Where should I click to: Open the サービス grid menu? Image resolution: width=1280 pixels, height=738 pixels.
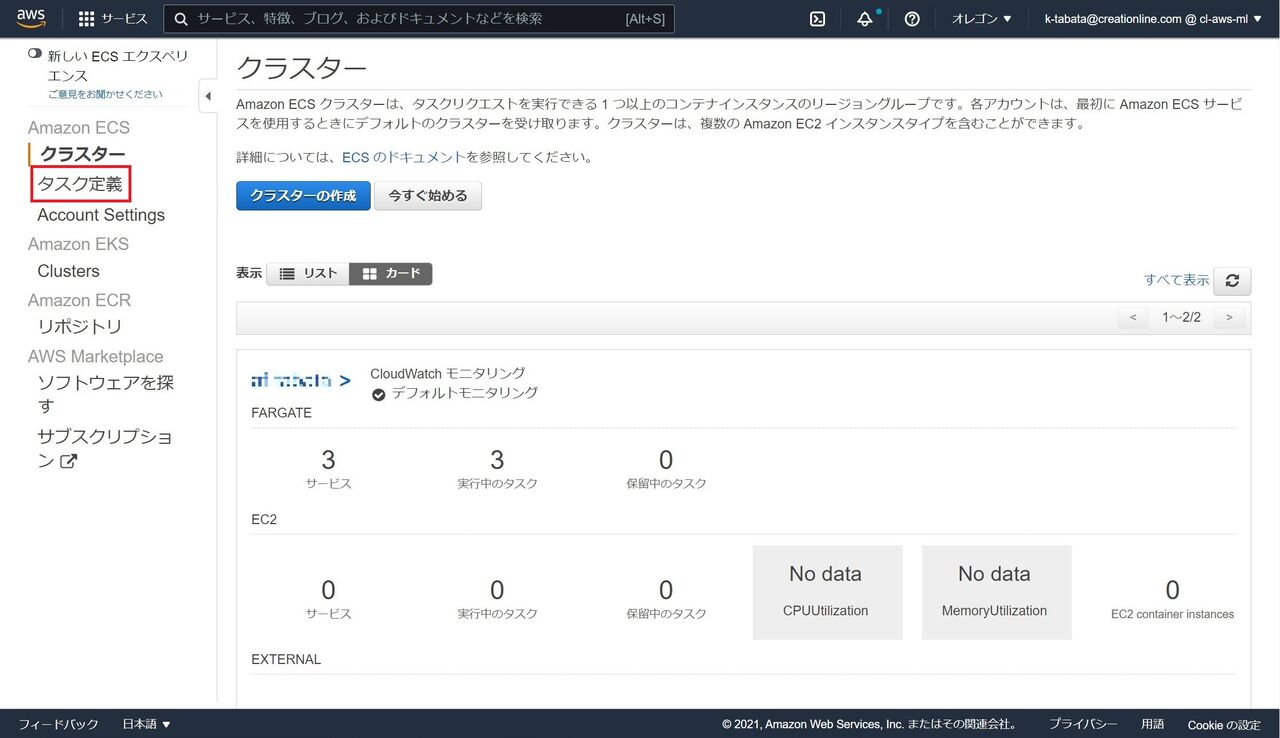click(x=113, y=19)
